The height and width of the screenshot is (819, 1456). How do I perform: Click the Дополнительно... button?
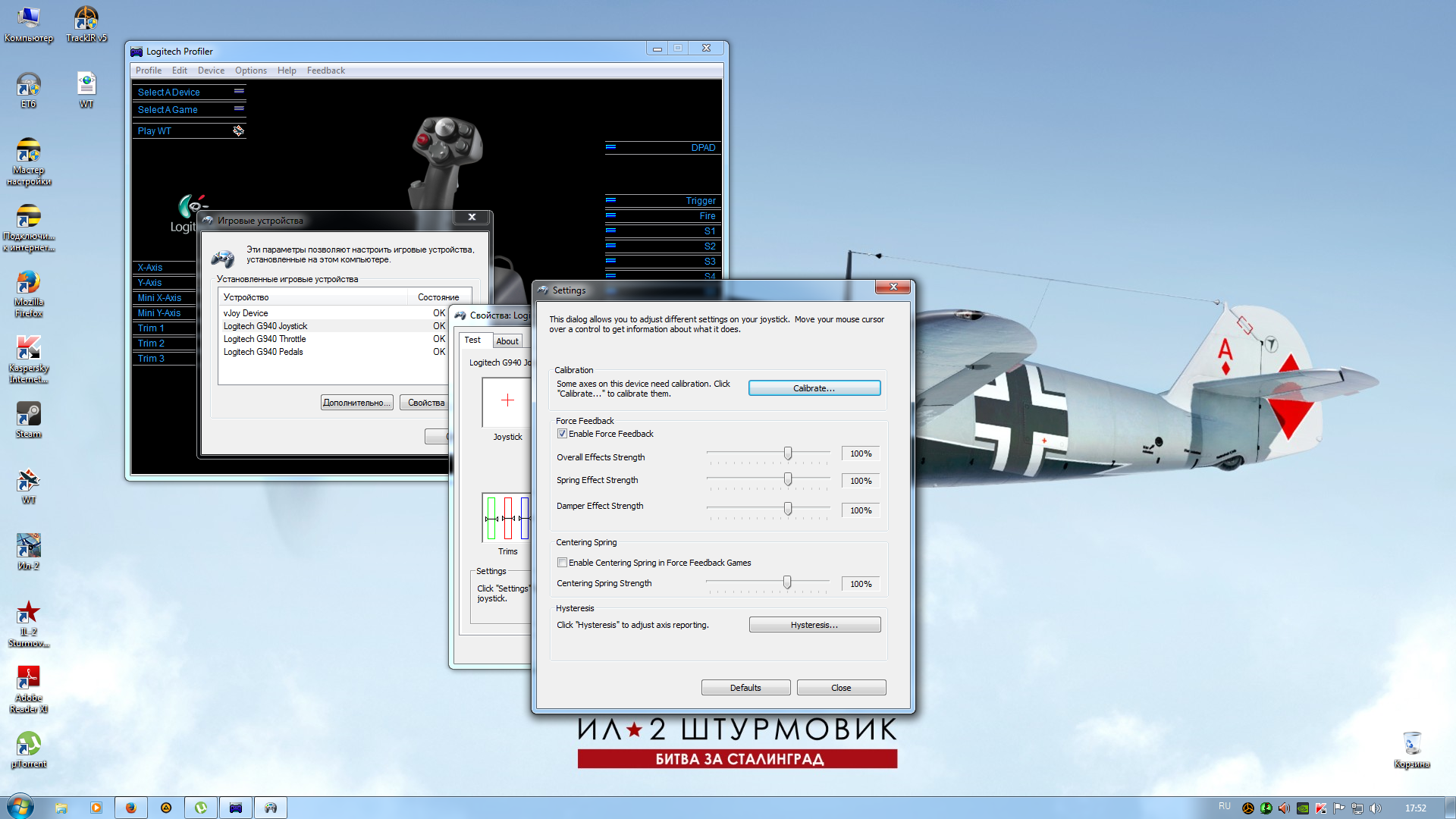(x=356, y=403)
